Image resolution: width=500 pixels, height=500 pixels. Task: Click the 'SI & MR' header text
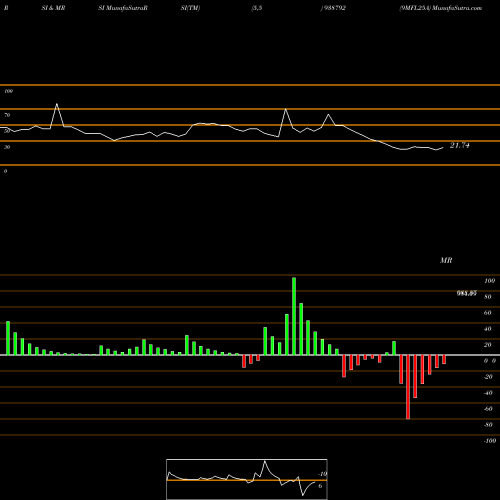point(53,8)
